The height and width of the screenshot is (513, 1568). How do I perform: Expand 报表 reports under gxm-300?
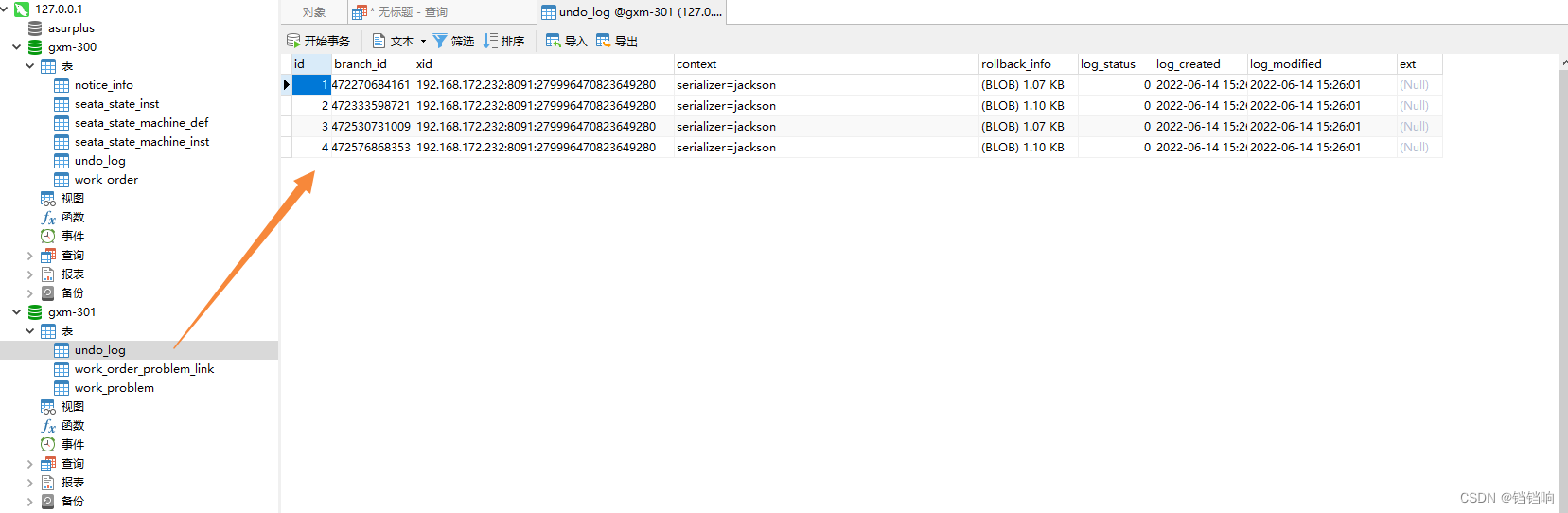coord(30,274)
